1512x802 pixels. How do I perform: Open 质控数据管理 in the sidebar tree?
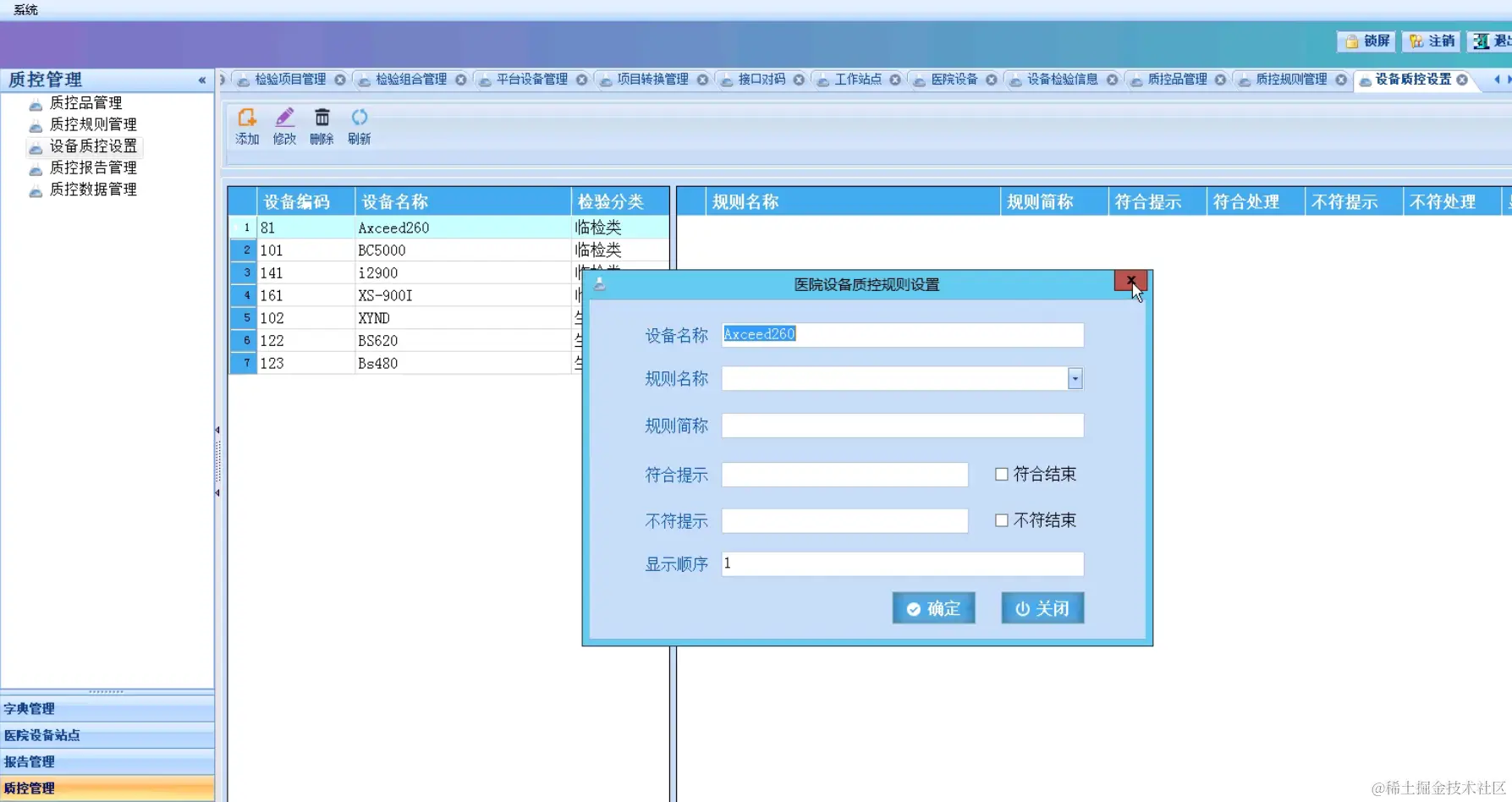[x=93, y=190]
